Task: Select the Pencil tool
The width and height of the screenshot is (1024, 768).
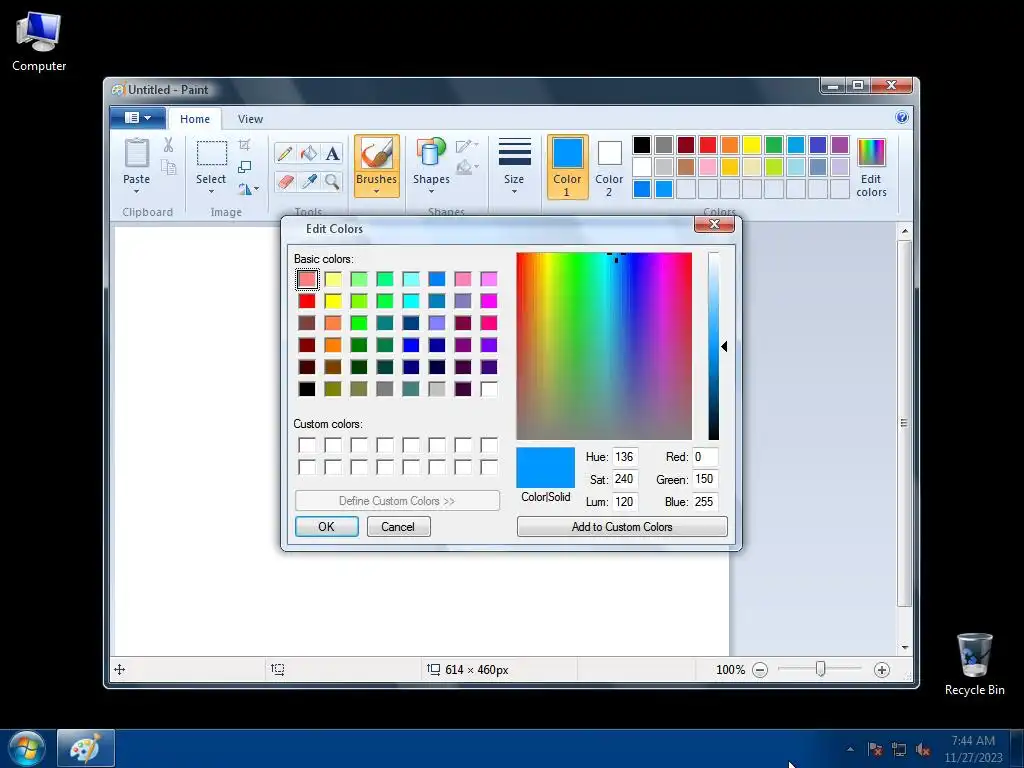Action: 285,153
